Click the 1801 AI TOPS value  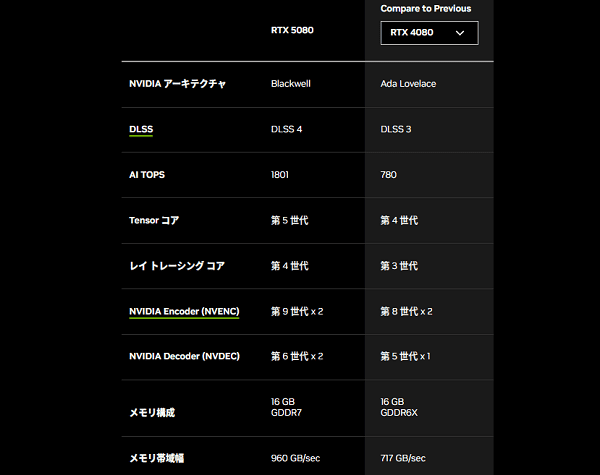[280, 175]
